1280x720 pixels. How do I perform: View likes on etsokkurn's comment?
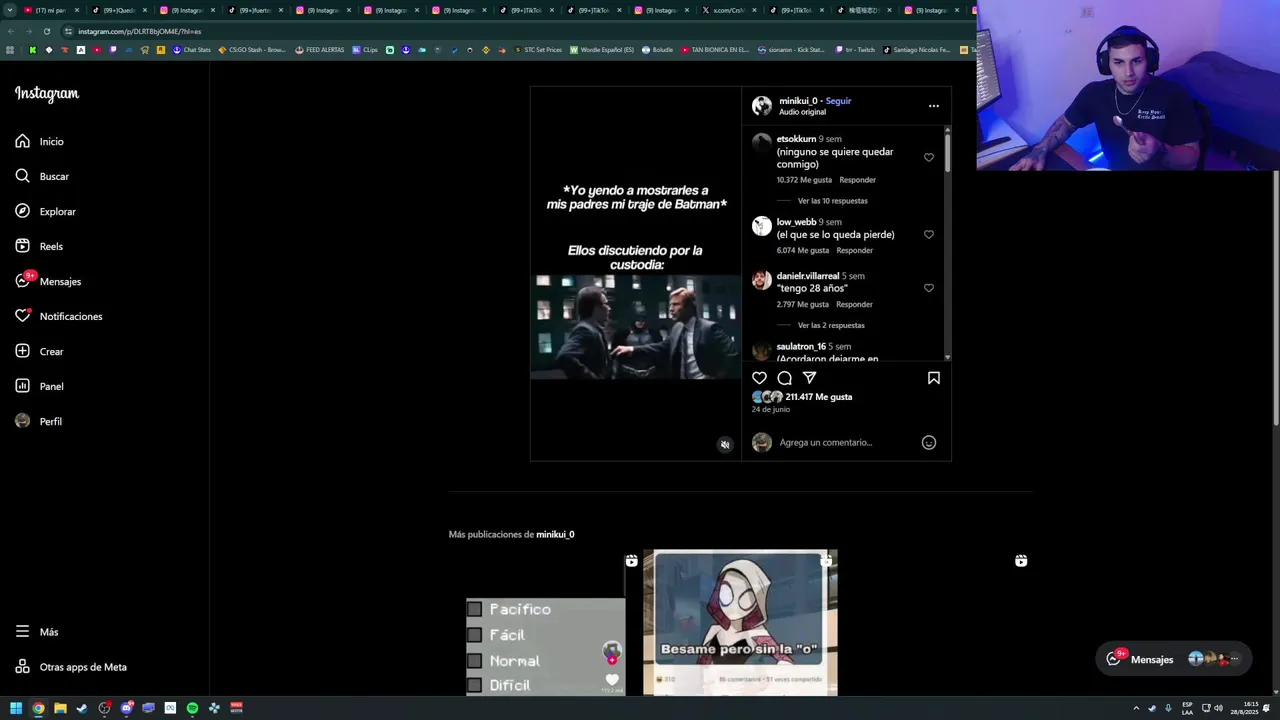coord(804,180)
